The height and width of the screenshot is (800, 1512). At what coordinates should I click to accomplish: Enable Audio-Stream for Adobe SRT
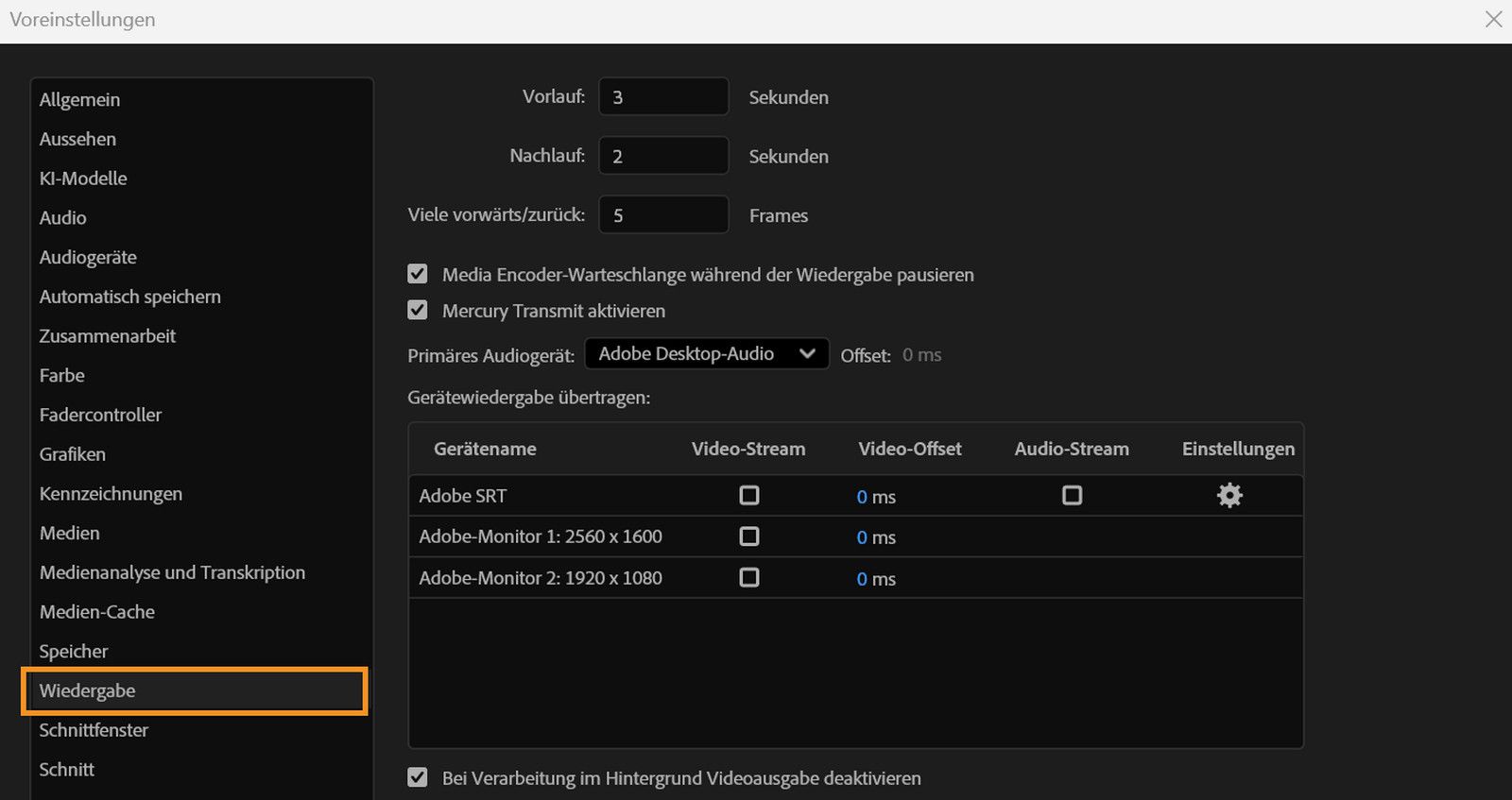(x=1072, y=495)
